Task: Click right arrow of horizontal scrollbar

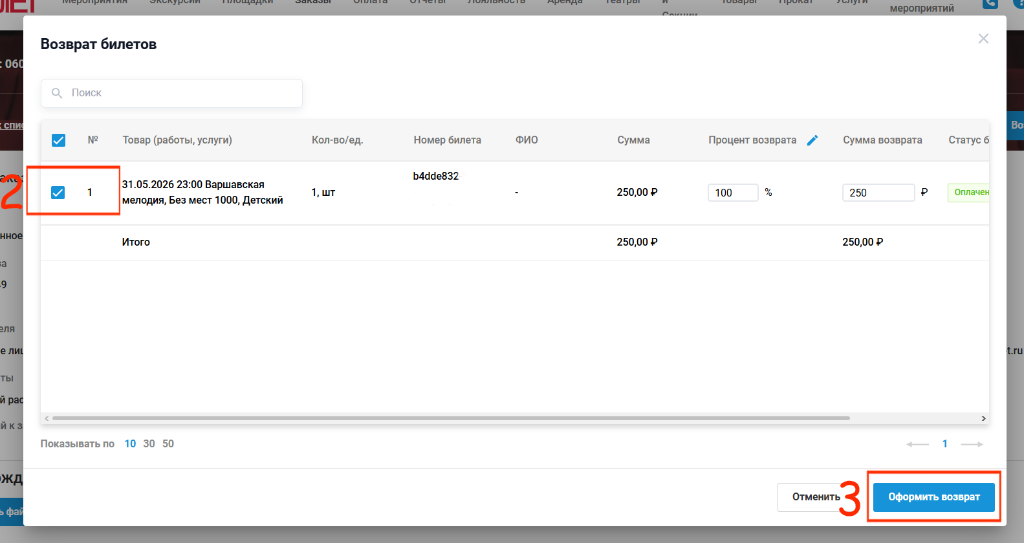Action: coord(984,418)
